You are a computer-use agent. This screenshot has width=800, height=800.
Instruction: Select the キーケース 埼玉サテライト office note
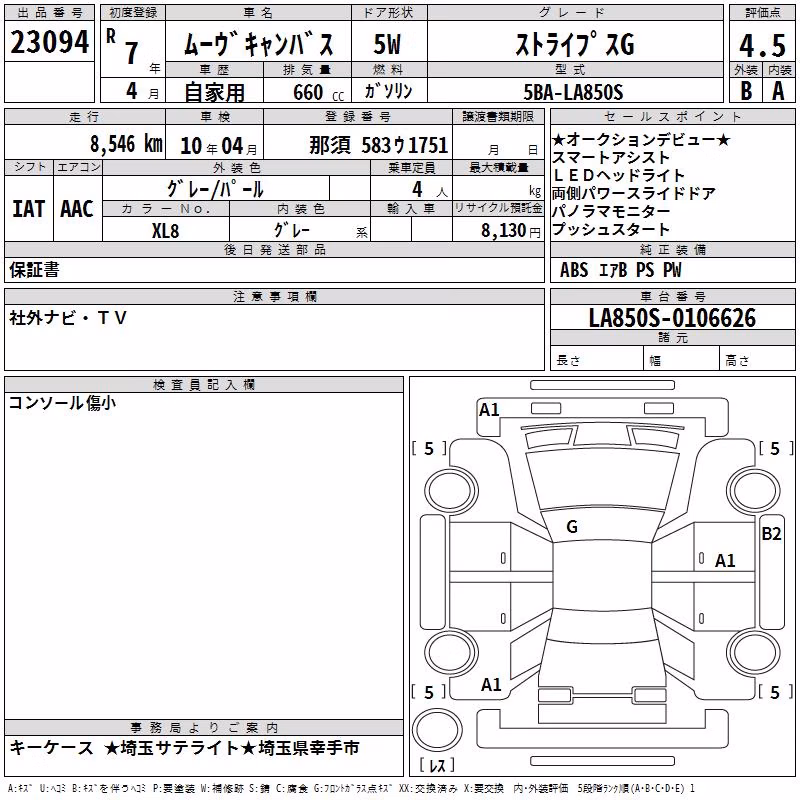(x=184, y=748)
